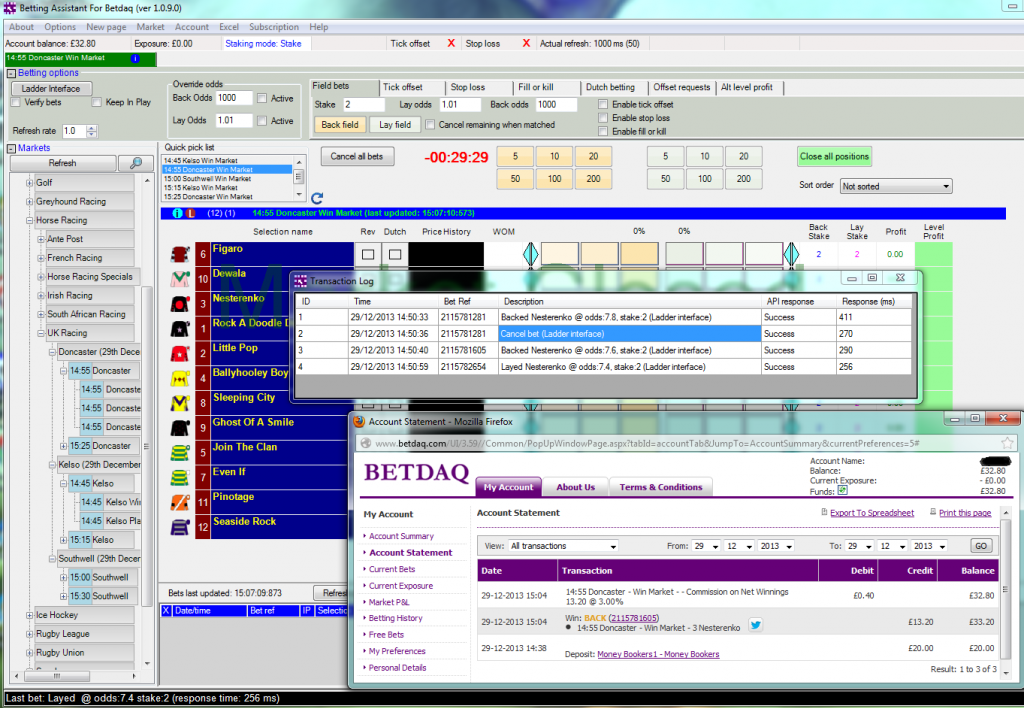Open the Options menu

tap(60, 27)
